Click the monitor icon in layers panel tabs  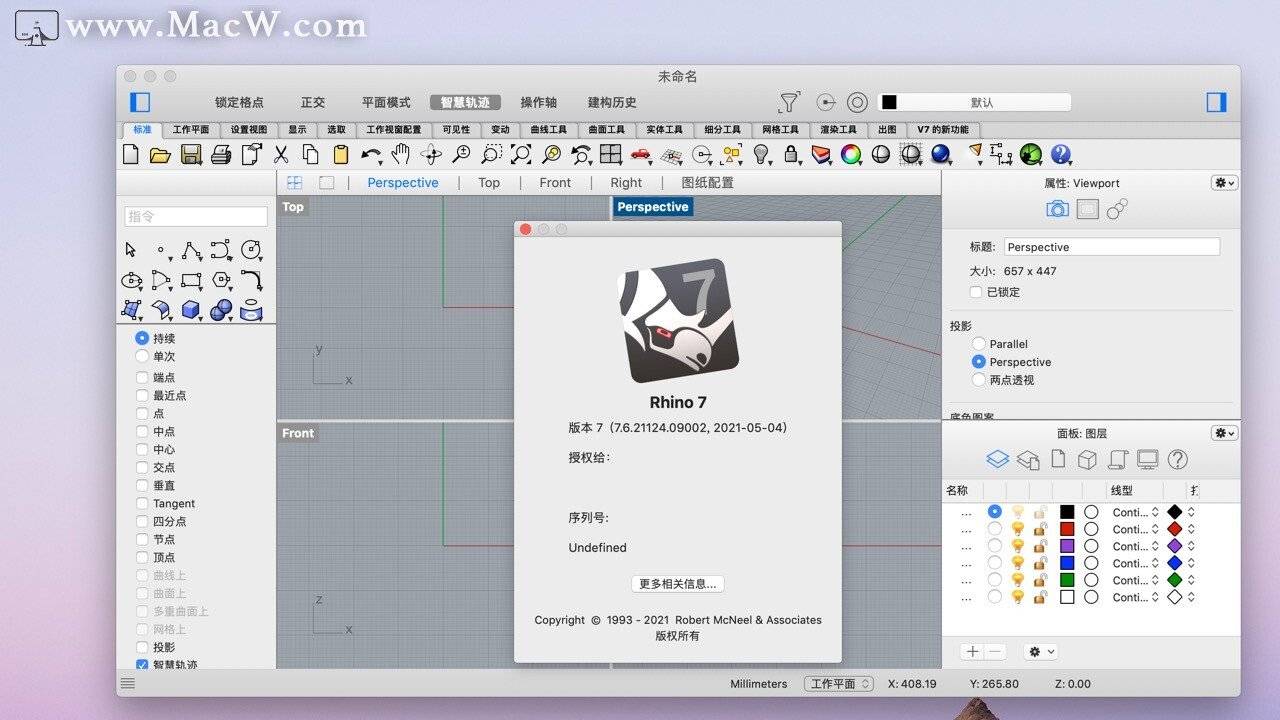tap(1147, 459)
